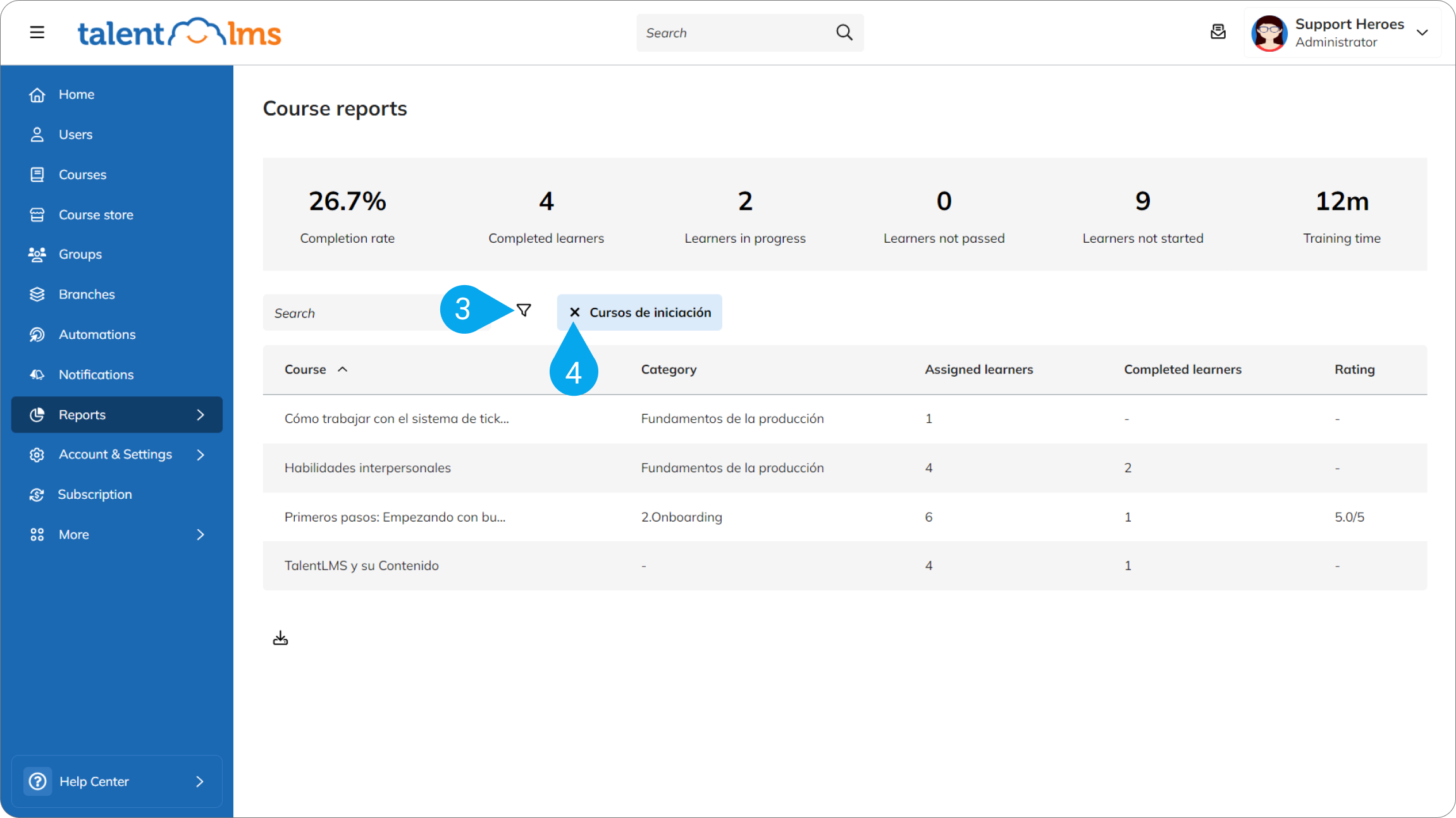Open the filter funnel icon
The height and width of the screenshot is (818, 1456).
click(x=524, y=310)
